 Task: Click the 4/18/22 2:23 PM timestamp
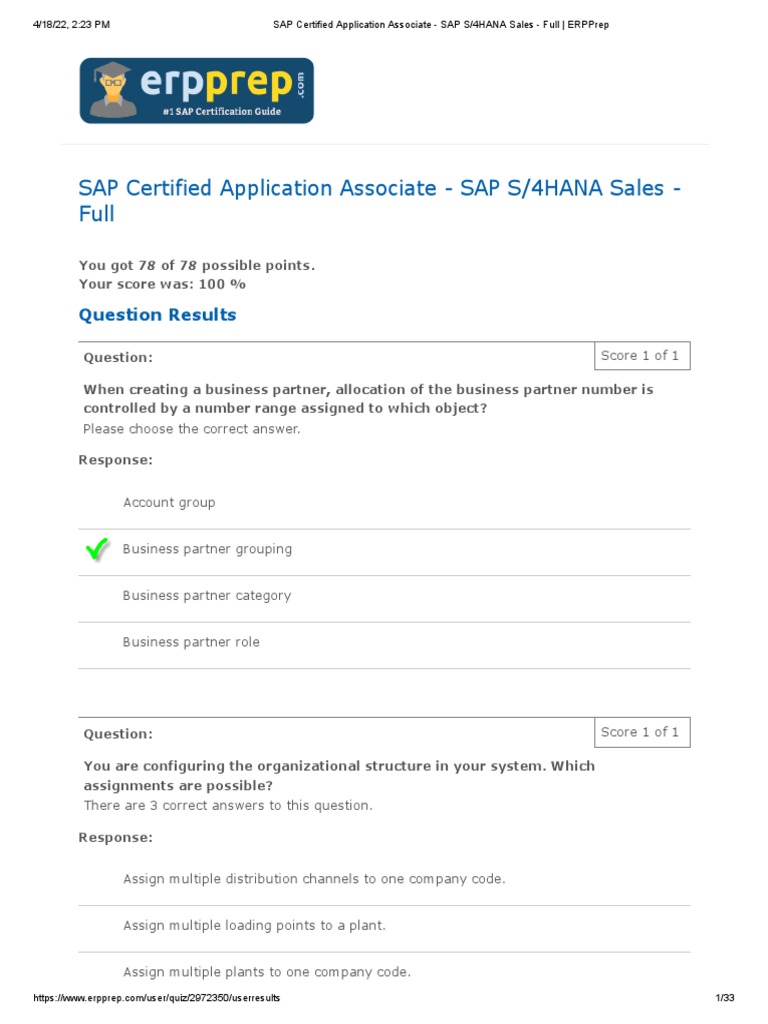click(x=70, y=25)
